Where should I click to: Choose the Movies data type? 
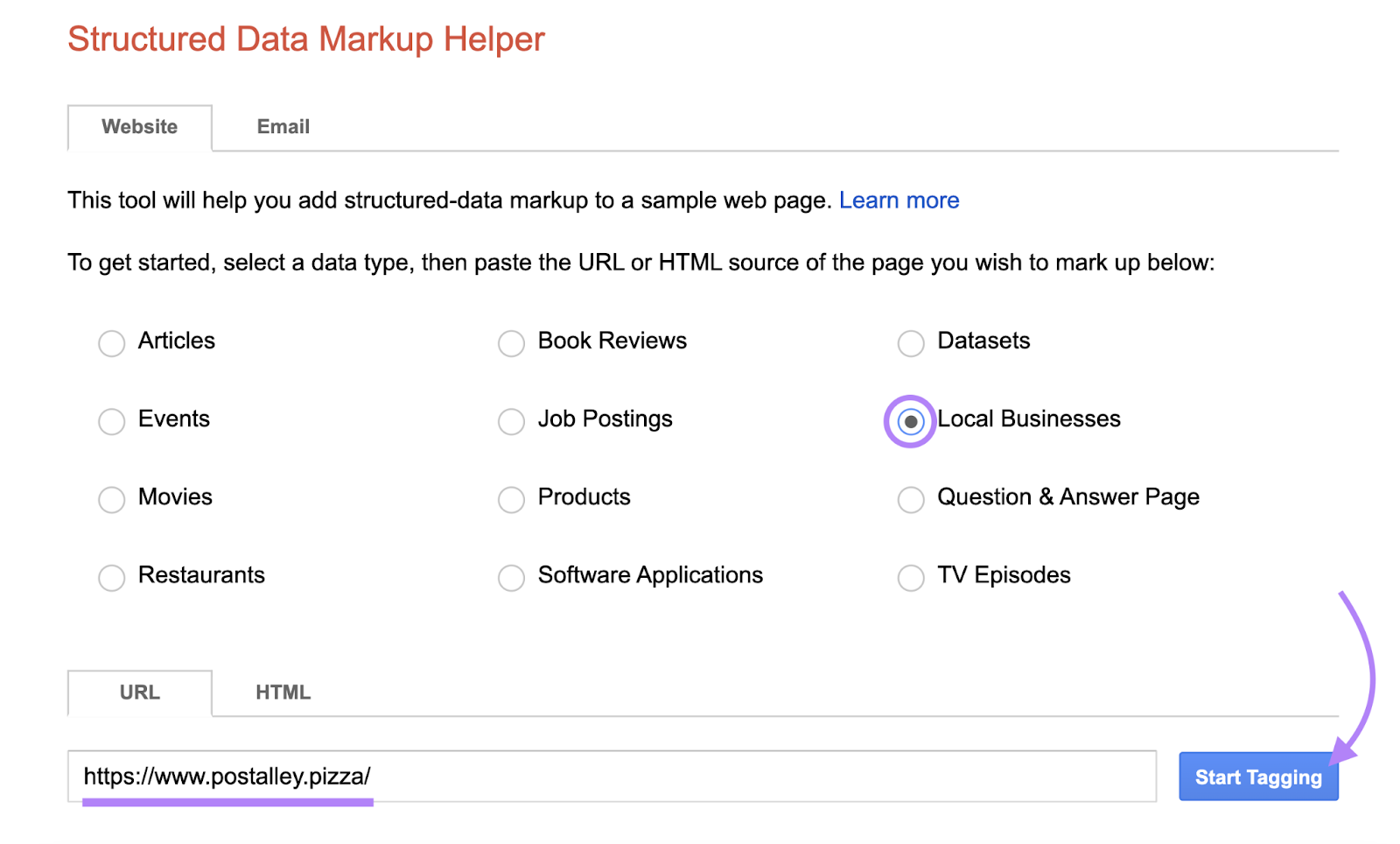click(111, 499)
